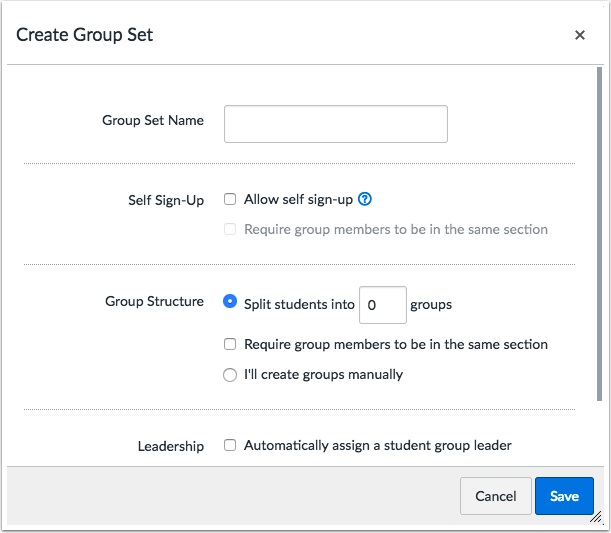The height and width of the screenshot is (533, 611).
Task: Select the Split students into groups radio
Action: (x=230, y=301)
